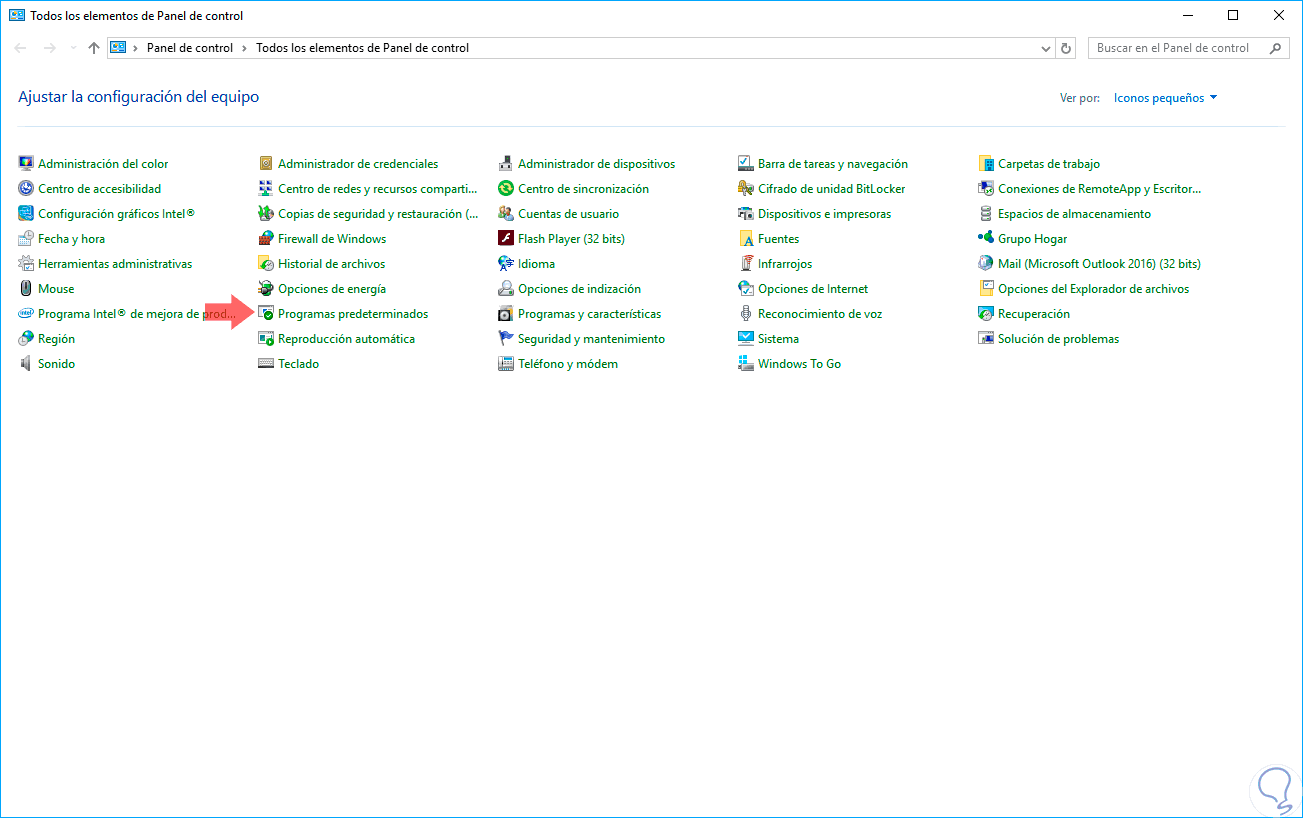
Task: Open the Carpetas de trabajo icon
Action: tap(986, 164)
